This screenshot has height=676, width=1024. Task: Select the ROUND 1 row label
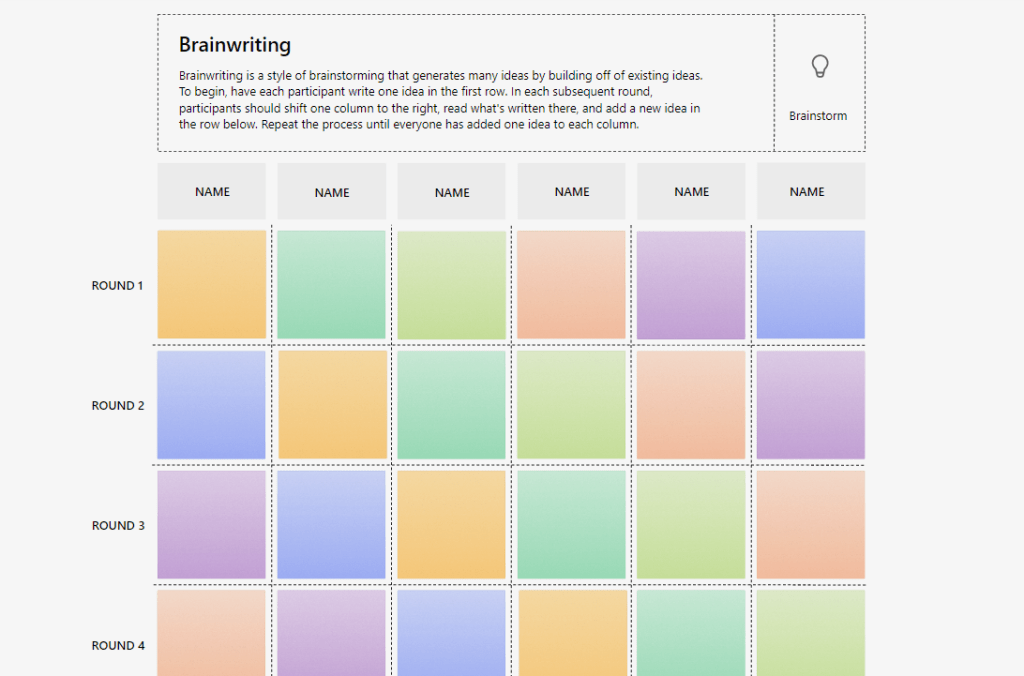pos(118,286)
